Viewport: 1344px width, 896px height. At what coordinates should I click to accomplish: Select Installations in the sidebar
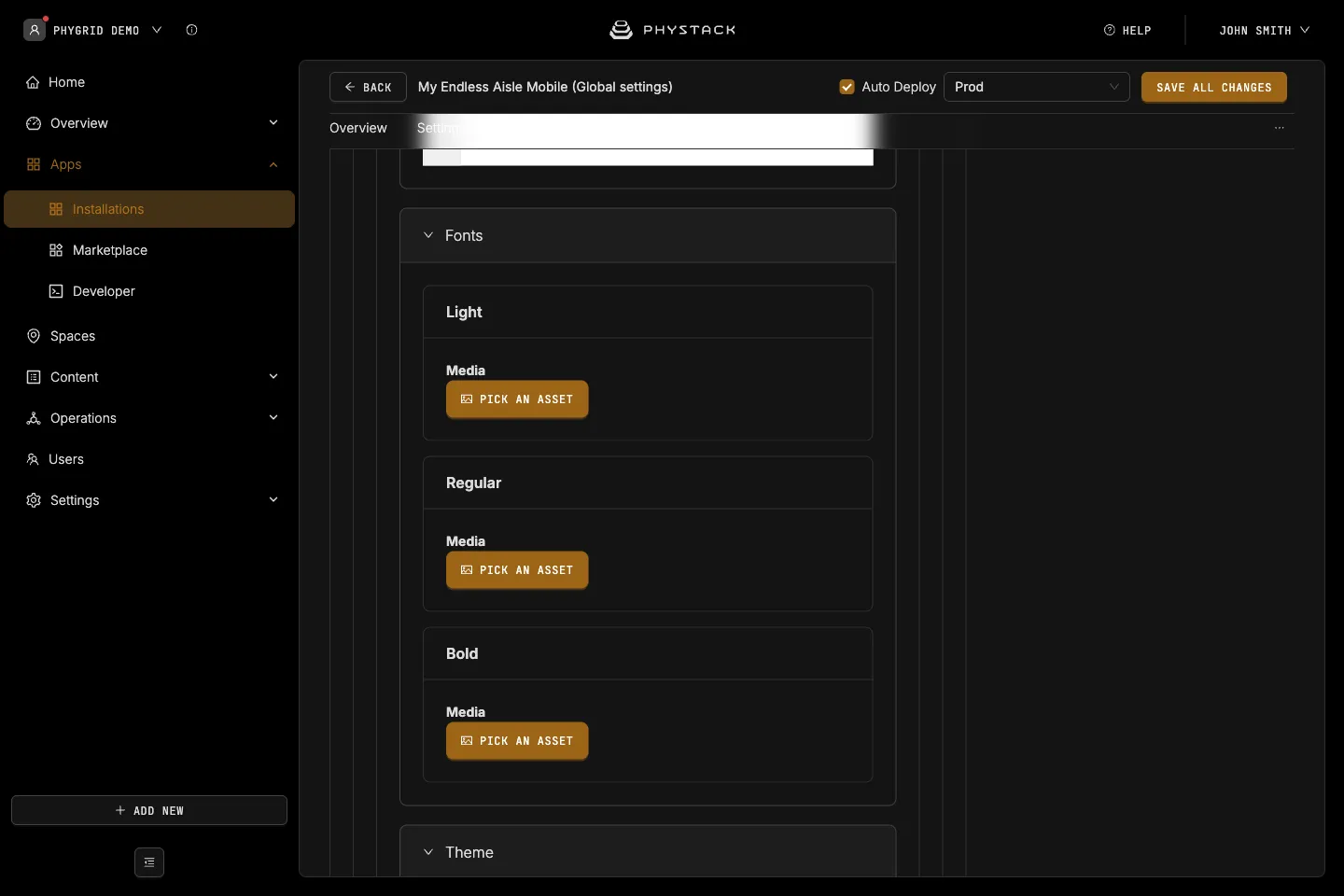(x=149, y=209)
